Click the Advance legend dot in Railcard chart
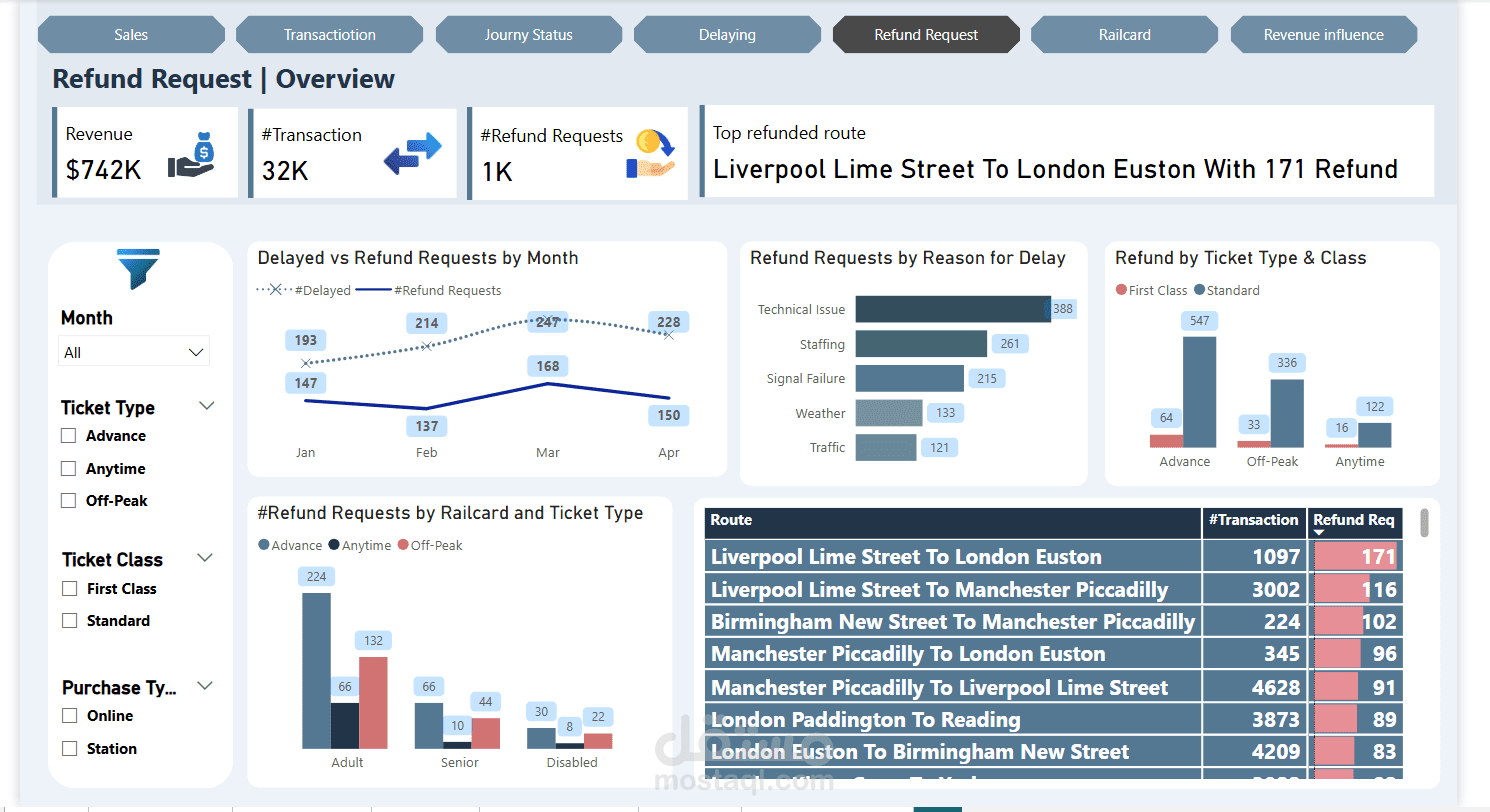The height and width of the screenshot is (812, 1490). pyautogui.click(x=264, y=545)
